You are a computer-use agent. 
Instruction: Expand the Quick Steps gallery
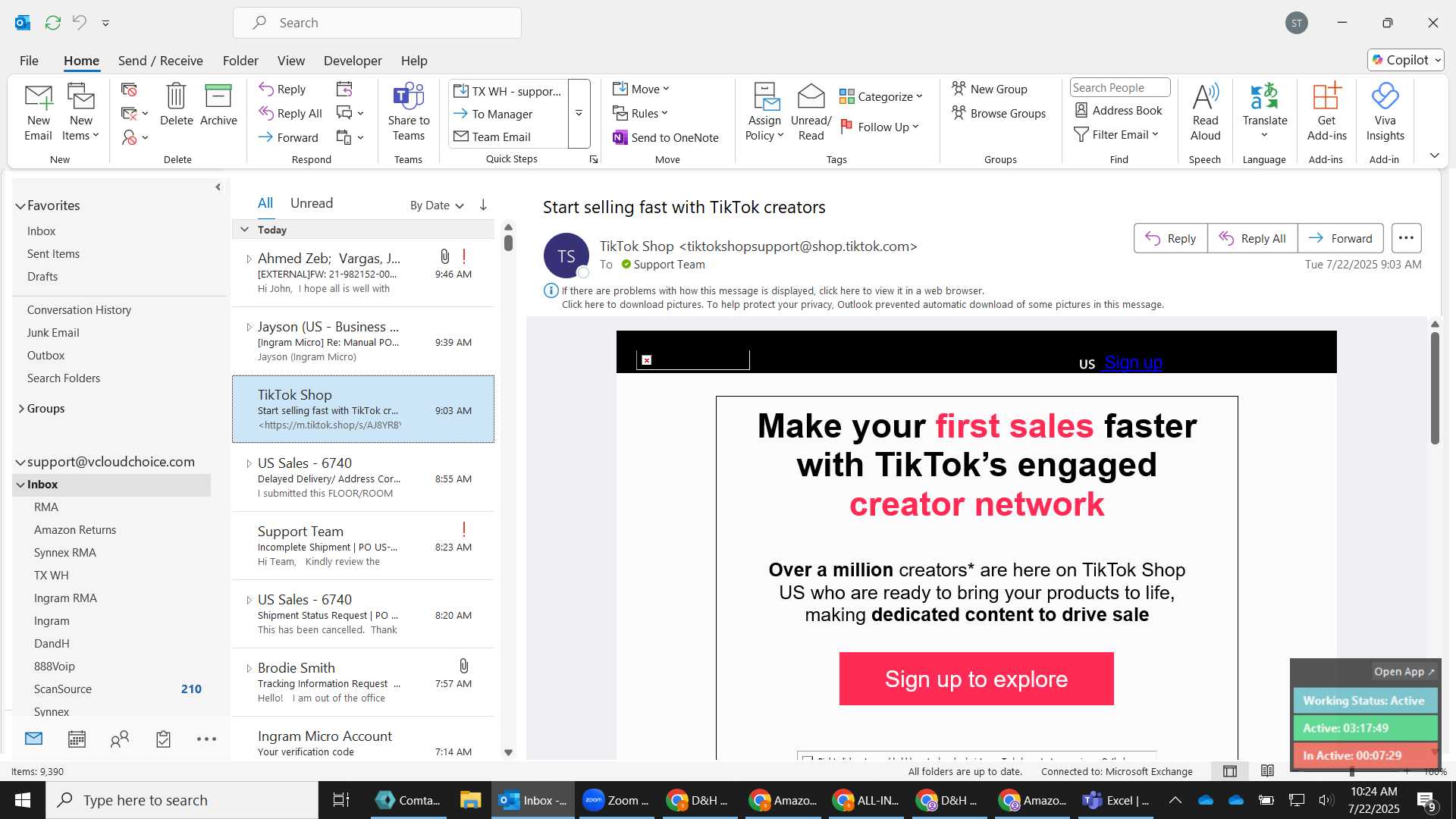(579, 114)
